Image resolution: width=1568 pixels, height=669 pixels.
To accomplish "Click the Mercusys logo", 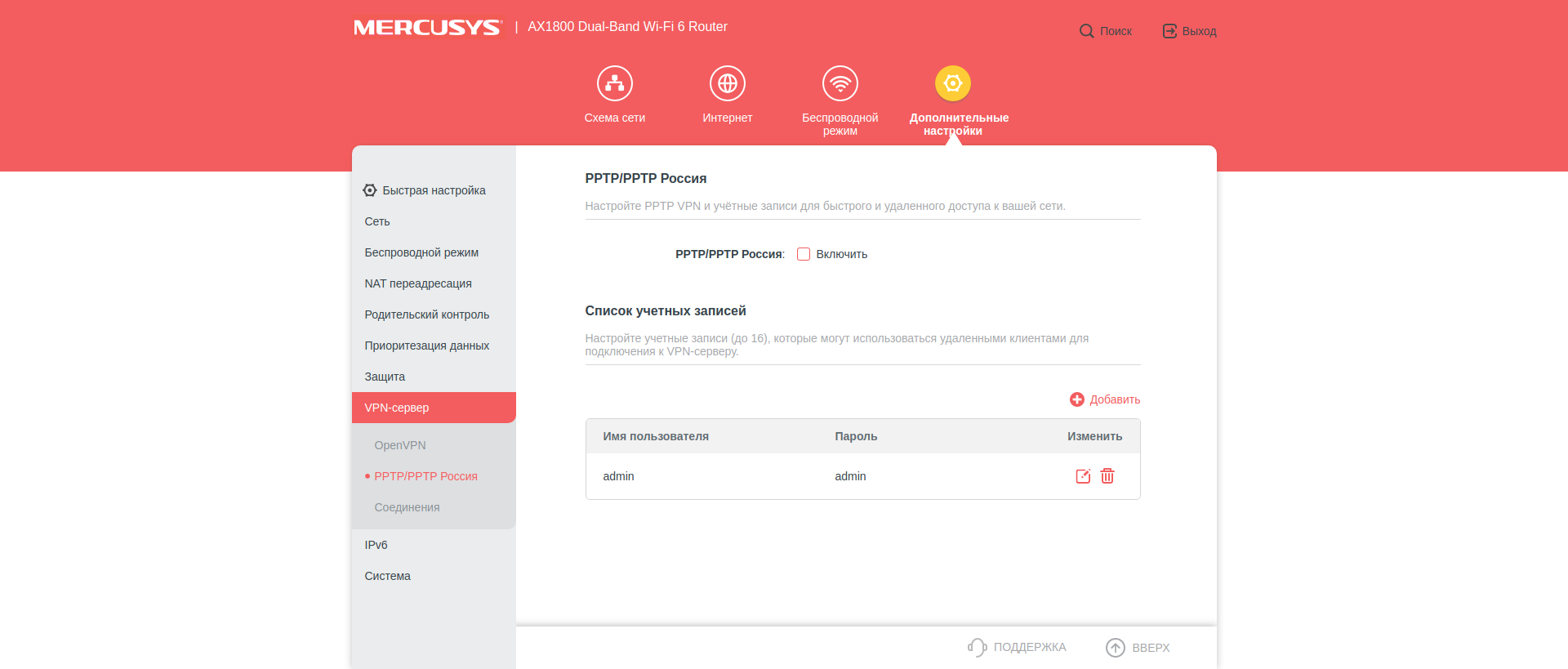I will 427,27.
